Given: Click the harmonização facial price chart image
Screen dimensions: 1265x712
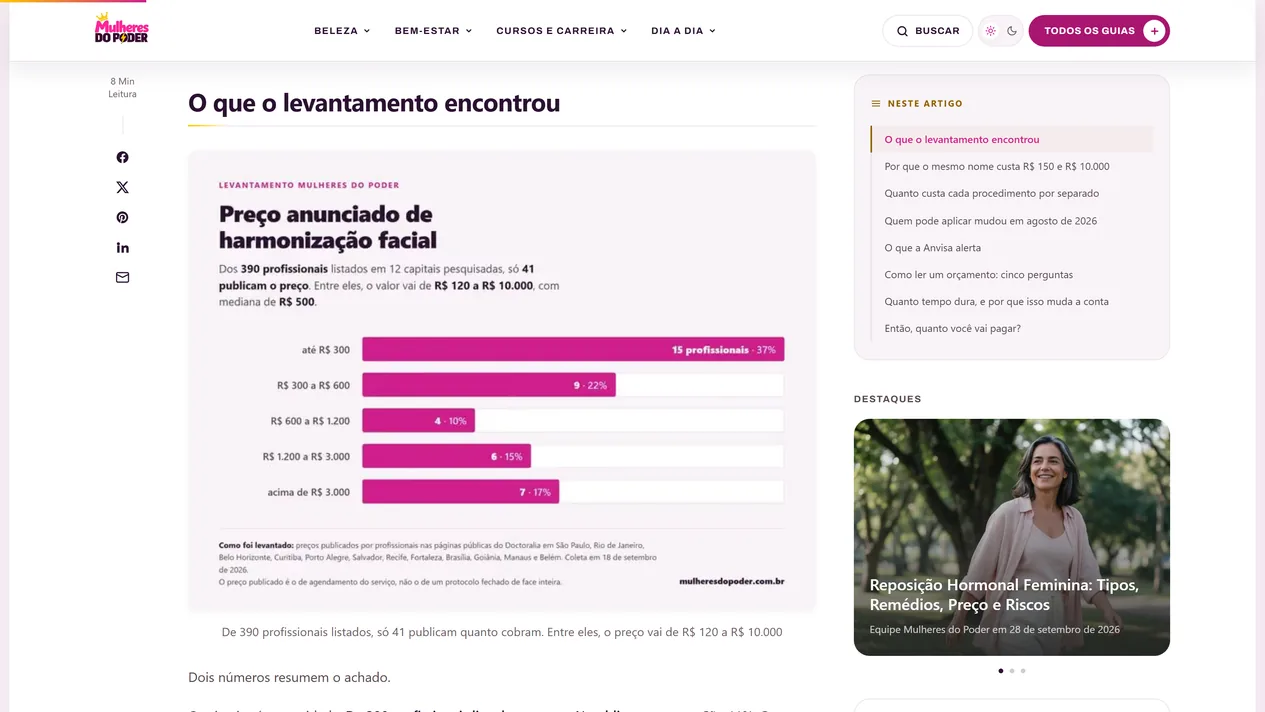Looking at the screenshot, I should click(x=502, y=381).
